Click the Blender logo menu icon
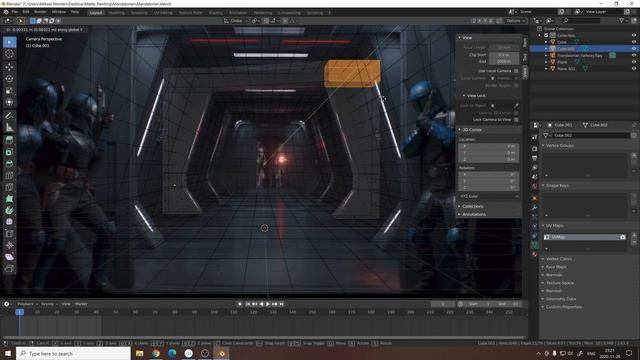The height and width of the screenshot is (360, 640). tap(6, 12)
